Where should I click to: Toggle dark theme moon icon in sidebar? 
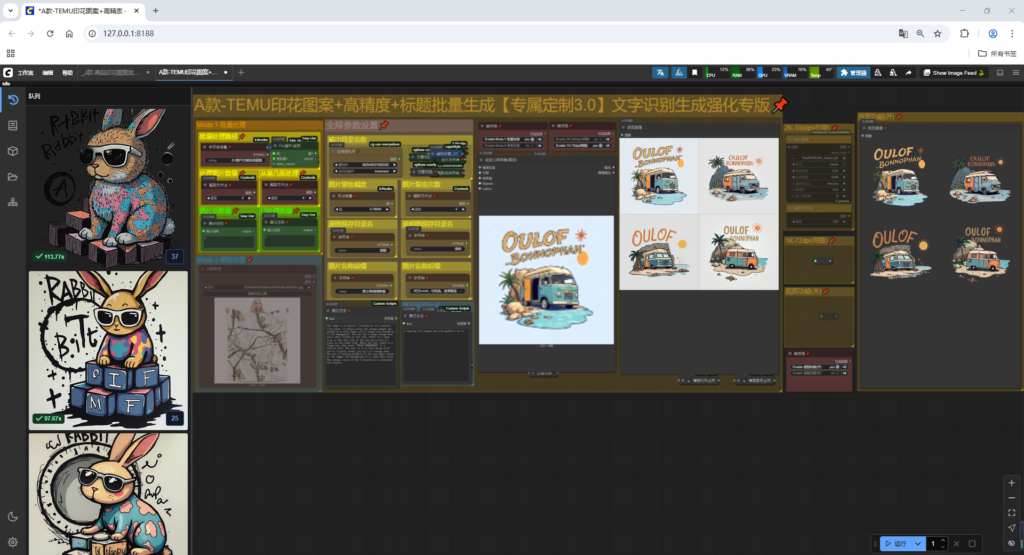pos(13,517)
